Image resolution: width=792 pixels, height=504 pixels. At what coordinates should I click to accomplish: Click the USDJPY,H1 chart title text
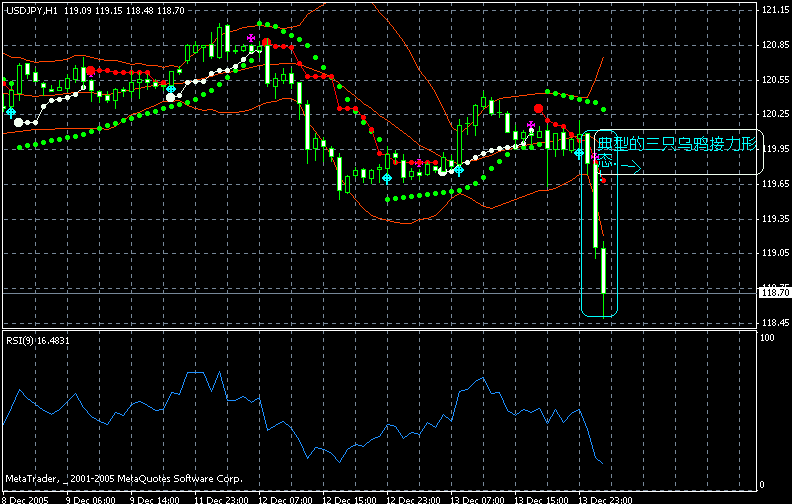tap(31, 9)
